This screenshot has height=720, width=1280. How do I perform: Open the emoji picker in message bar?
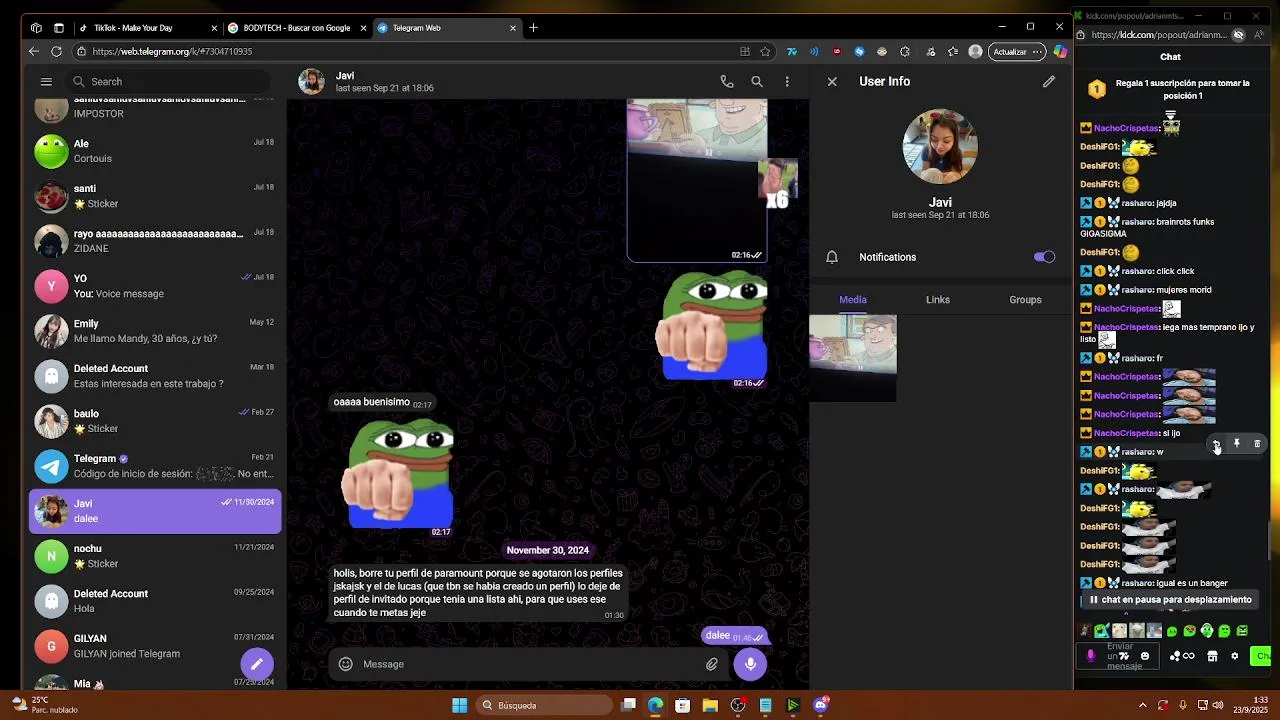point(346,664)
